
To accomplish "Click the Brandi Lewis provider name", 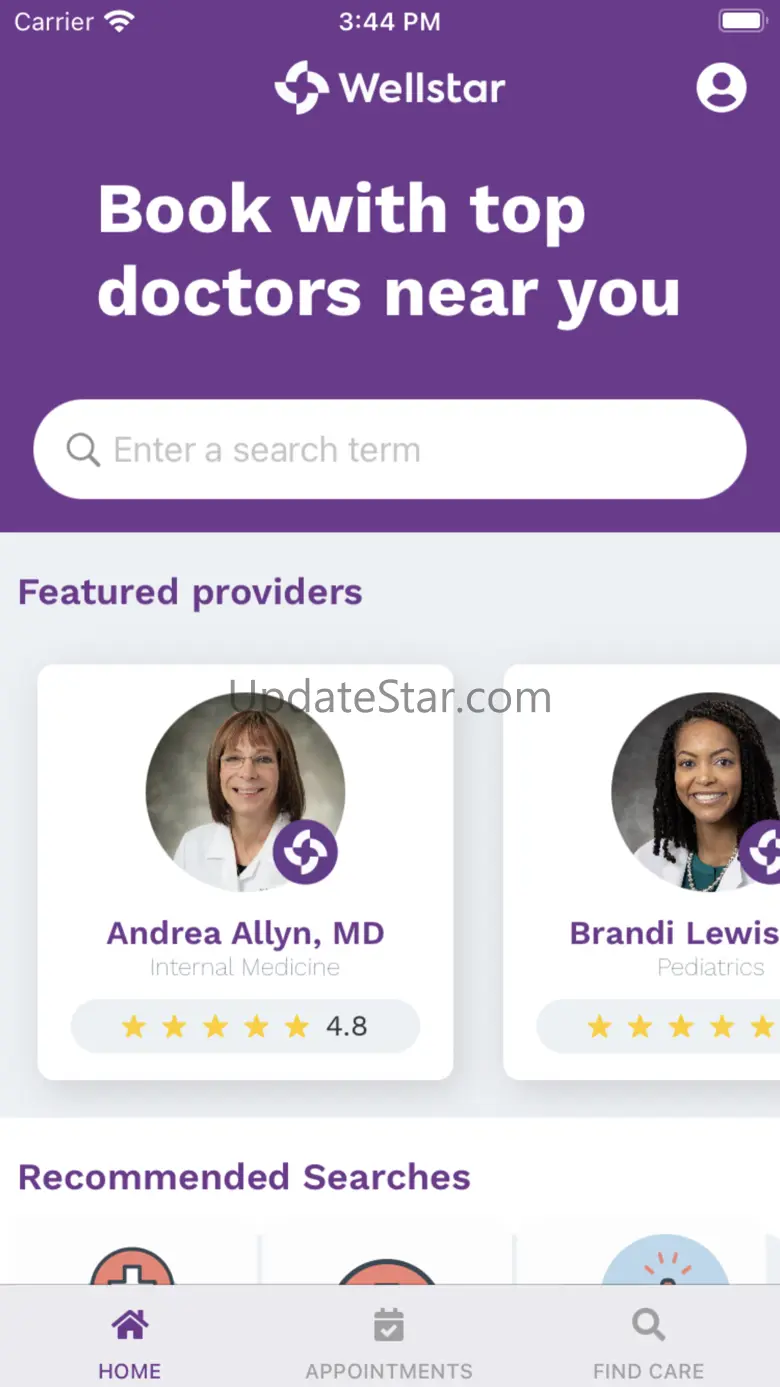I will click(673, 933).
